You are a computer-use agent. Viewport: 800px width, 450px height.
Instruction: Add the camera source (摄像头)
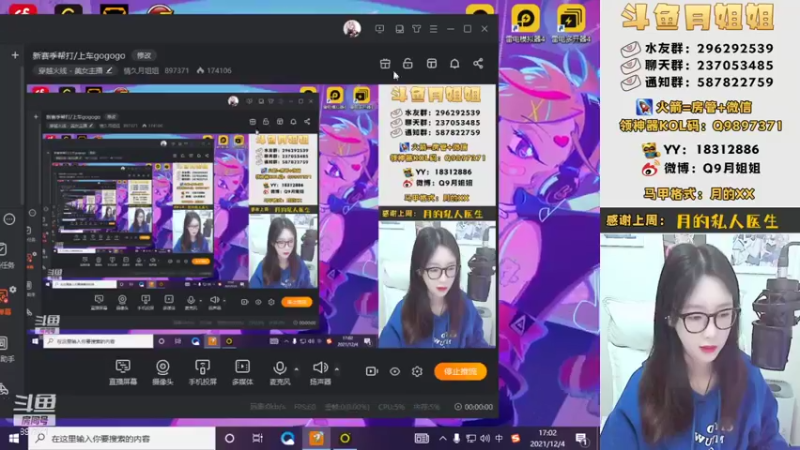tap(163, 366)
